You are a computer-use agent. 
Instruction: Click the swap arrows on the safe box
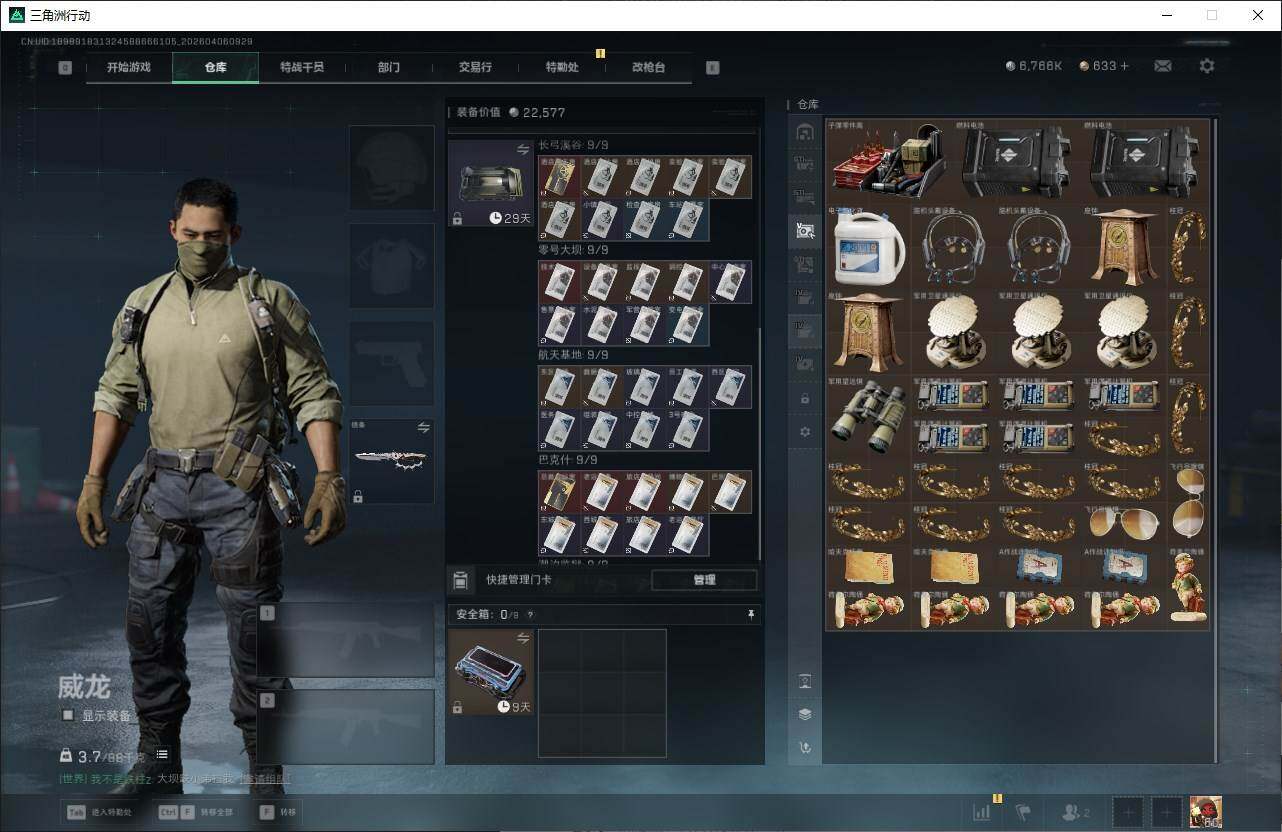tap(523, 638)
